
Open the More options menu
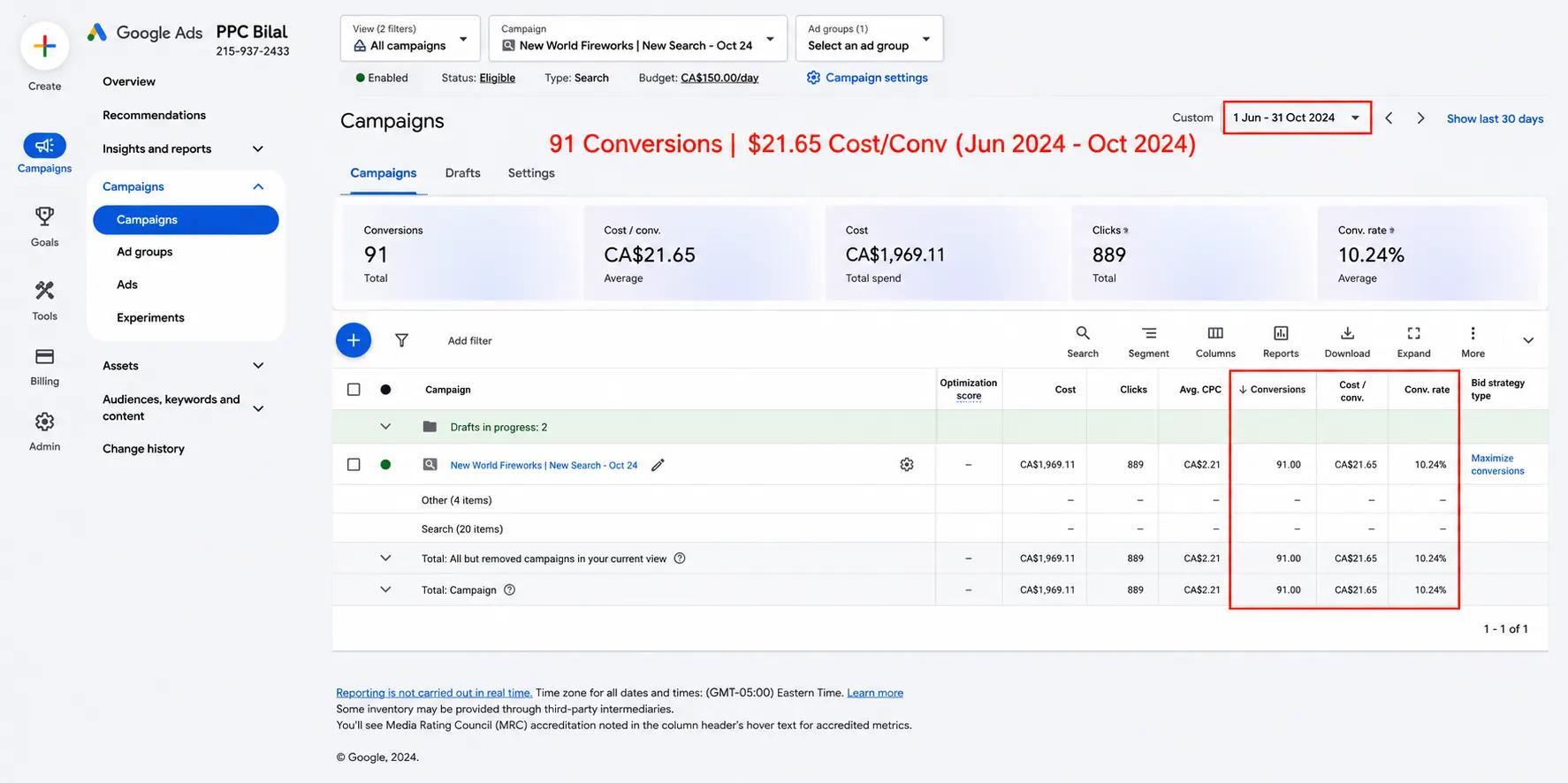click(1473, 341)
